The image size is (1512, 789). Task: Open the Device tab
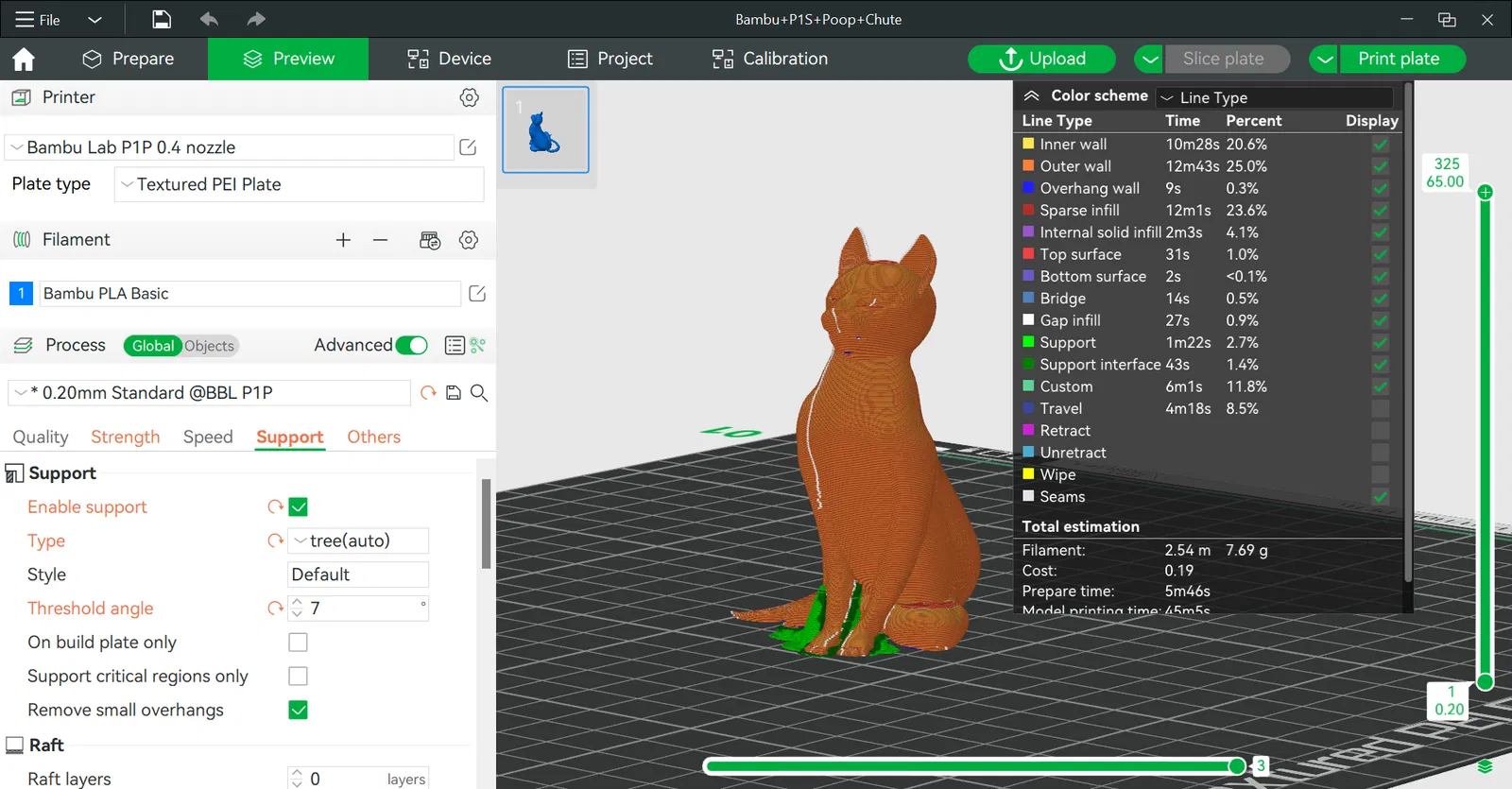click(449, 59)
